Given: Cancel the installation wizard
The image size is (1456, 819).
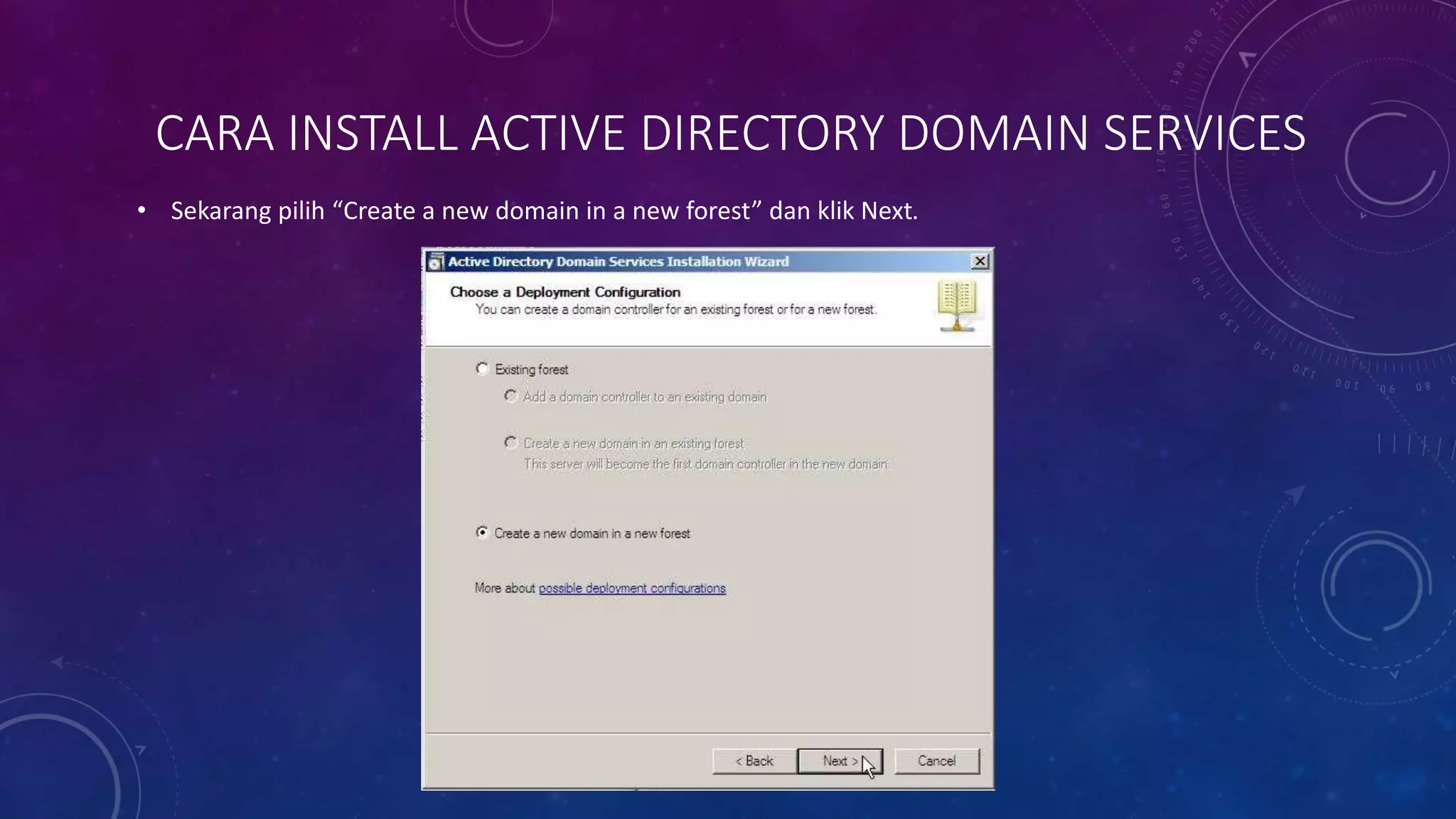Looking at the screenshot, I should coord(937,761).
